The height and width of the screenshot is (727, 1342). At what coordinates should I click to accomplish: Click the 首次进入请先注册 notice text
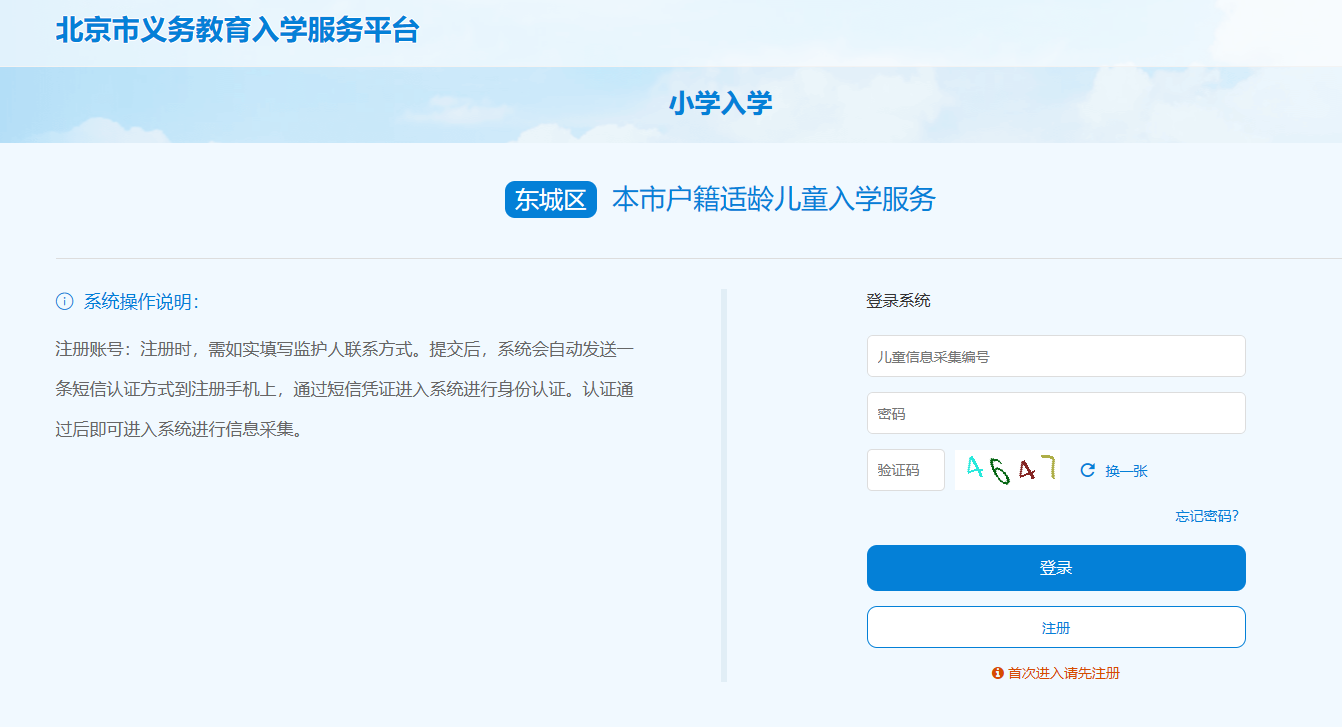click(x=1064, y=673)
